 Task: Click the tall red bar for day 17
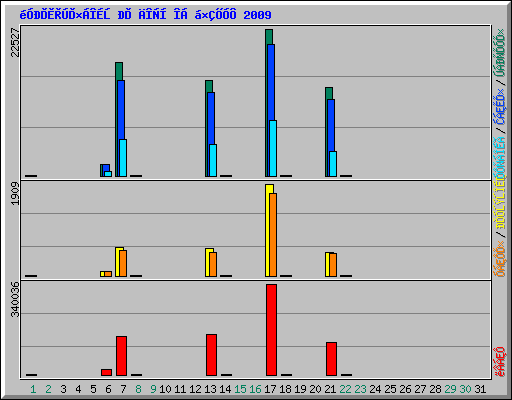[271, 330]
